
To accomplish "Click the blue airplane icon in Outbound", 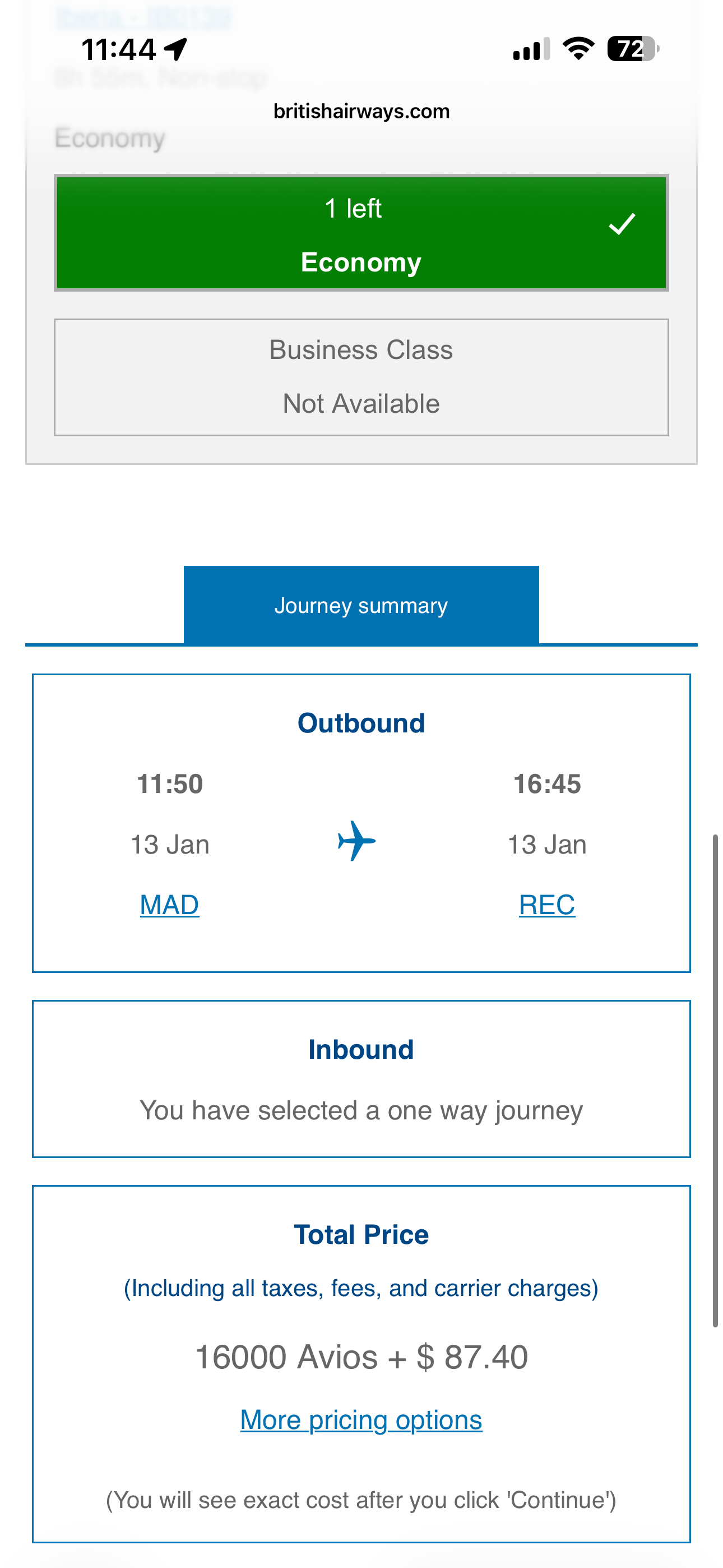I will tap(356, 841).
